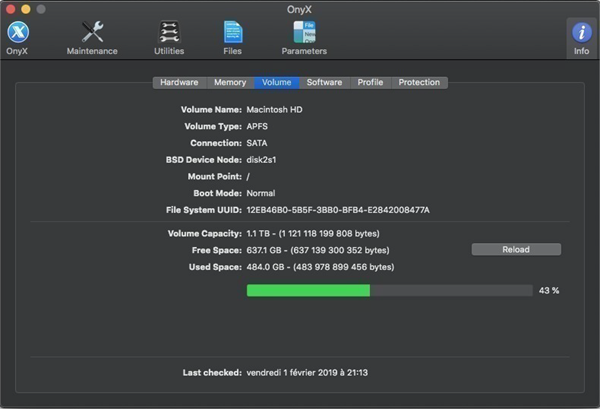The image size is (600, 409).
Task: Click the Normal boot mode value
Action: (x=261, y=193)
